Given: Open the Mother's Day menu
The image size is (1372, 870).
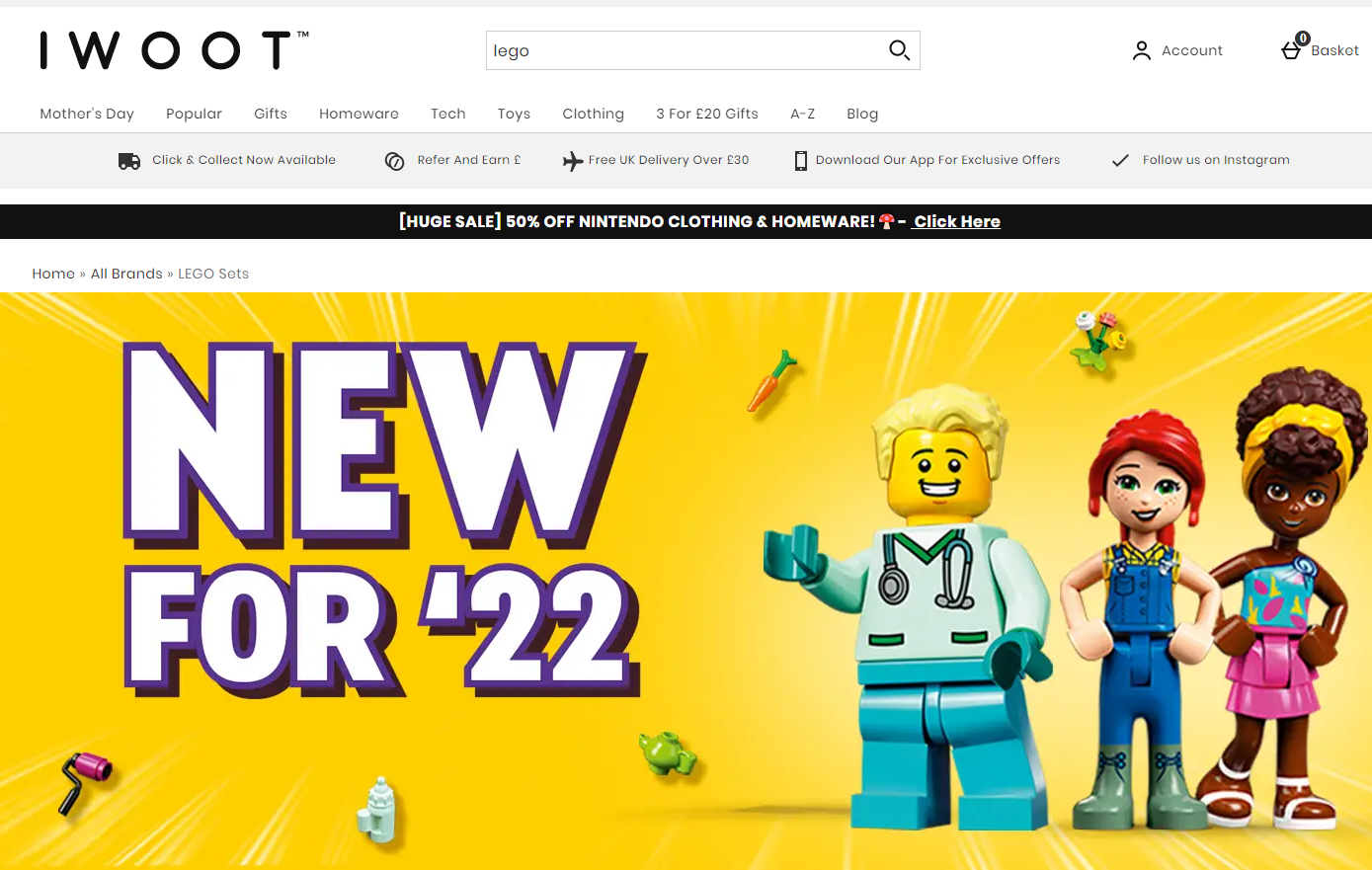Looking at the screenshot, I should tap(87, 114).
